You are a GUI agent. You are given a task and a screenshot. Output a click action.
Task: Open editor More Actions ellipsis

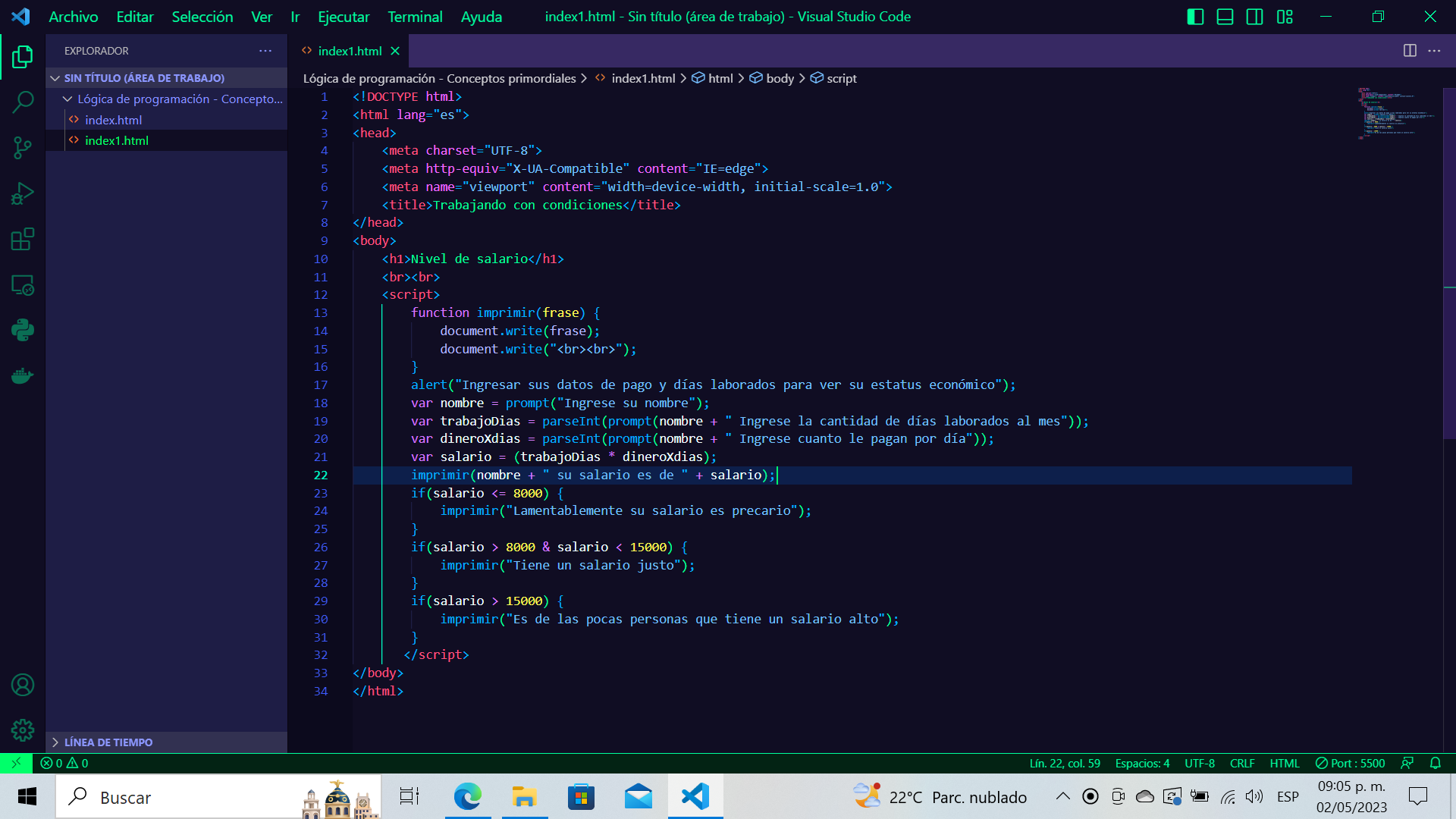(x=1434, y=51)
